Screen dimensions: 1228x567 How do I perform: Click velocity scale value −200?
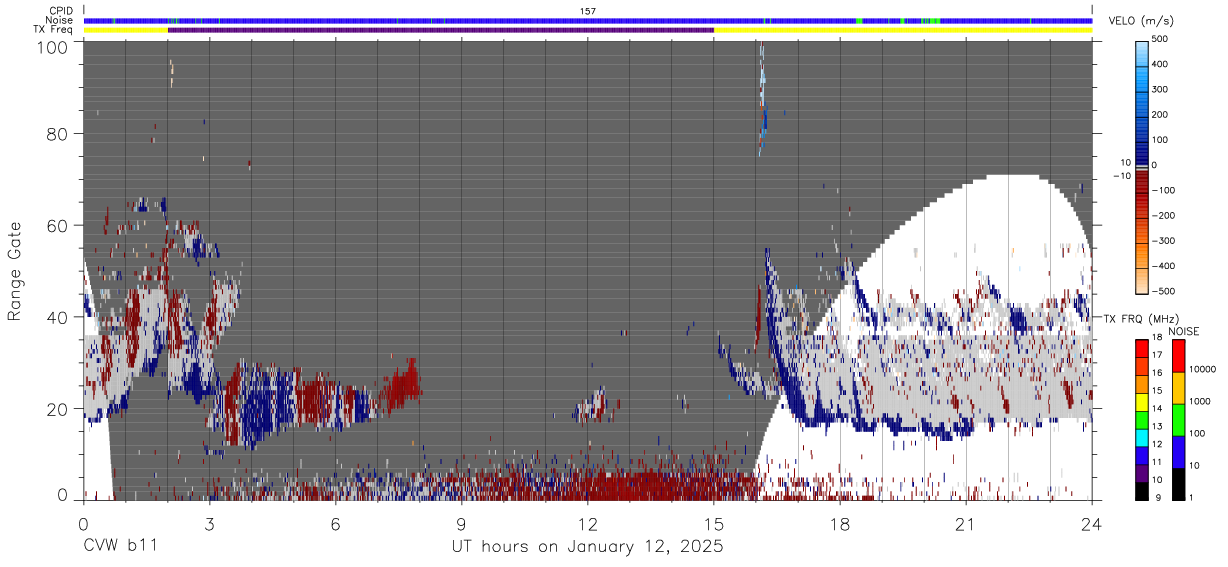coord(1163,215)
